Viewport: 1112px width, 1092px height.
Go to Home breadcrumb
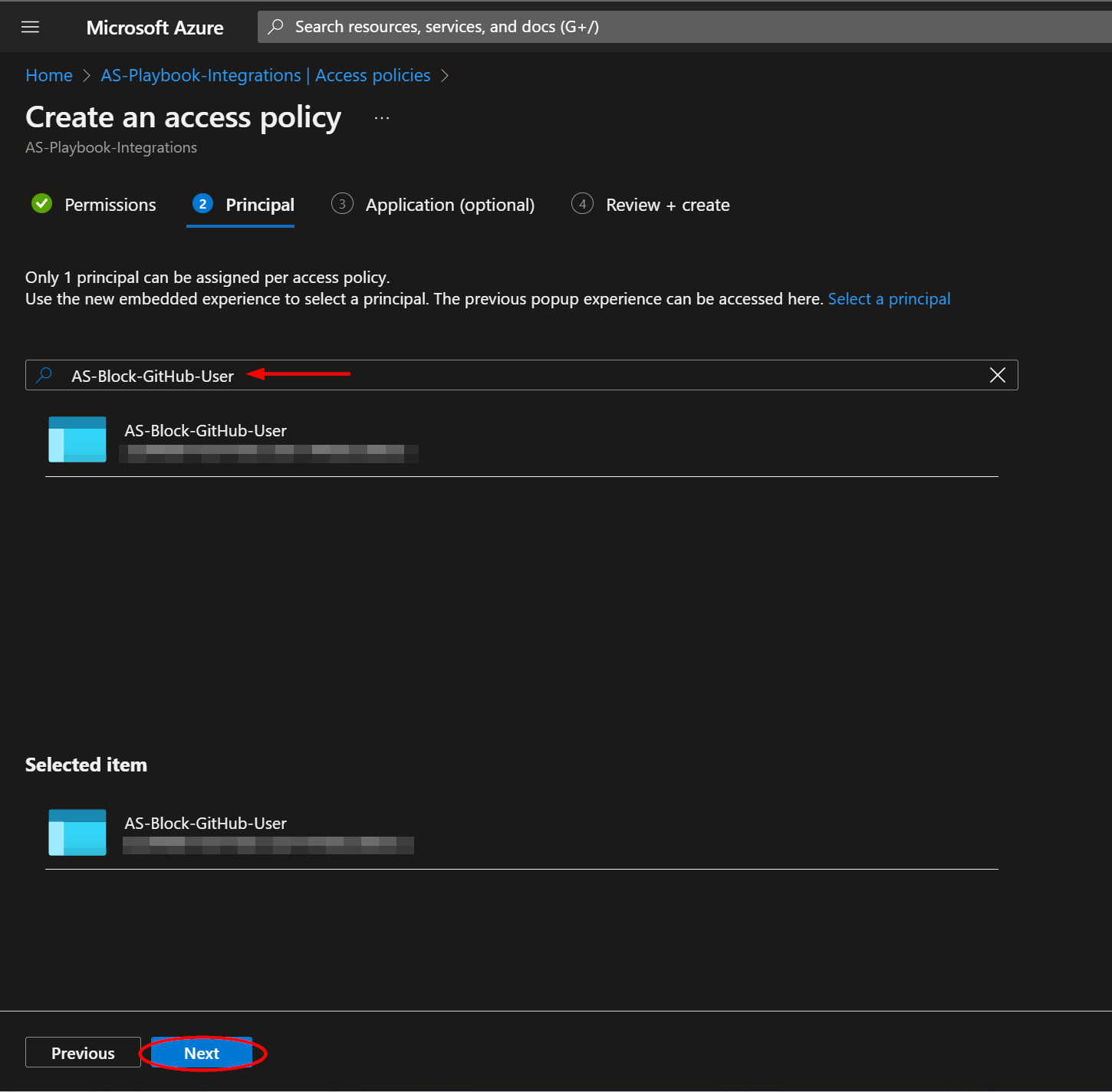pos(49,75)
